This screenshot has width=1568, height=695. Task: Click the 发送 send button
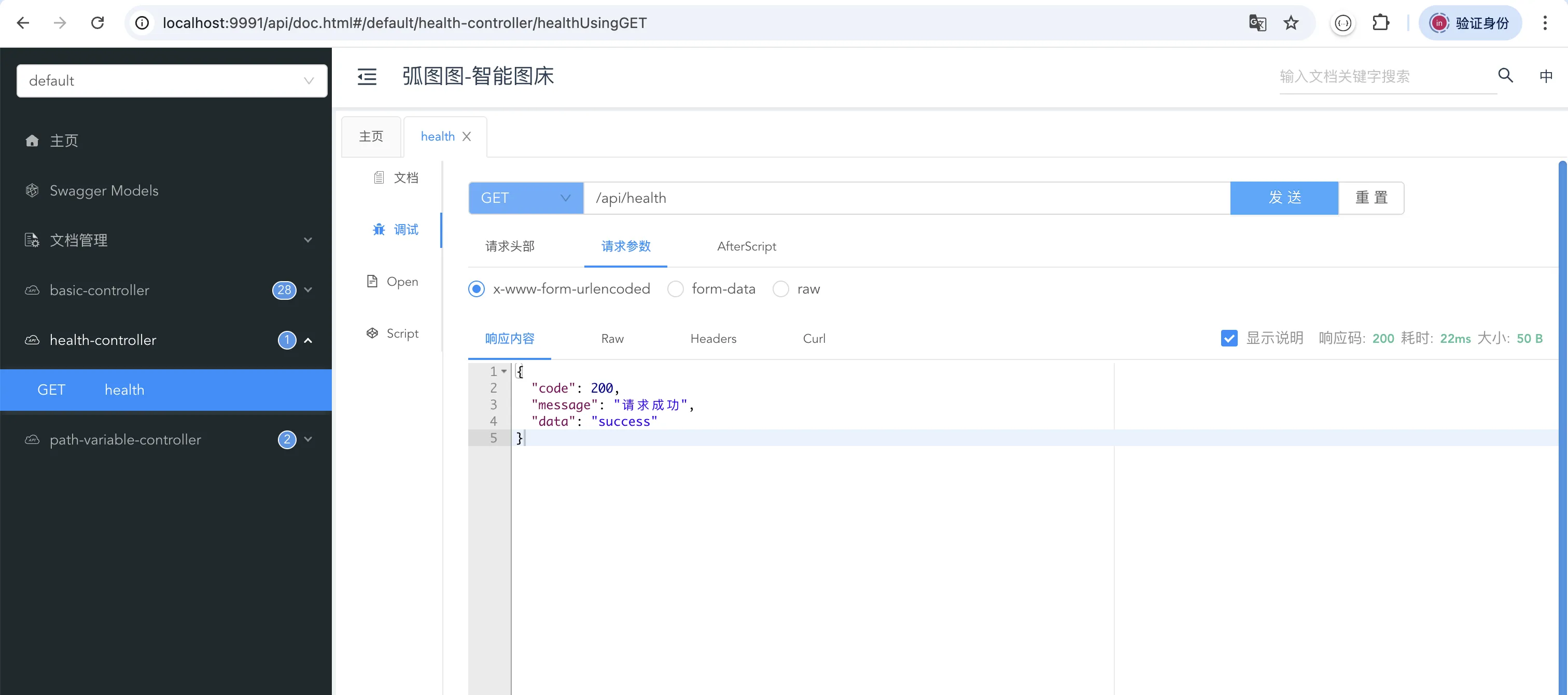[1284, 198]
